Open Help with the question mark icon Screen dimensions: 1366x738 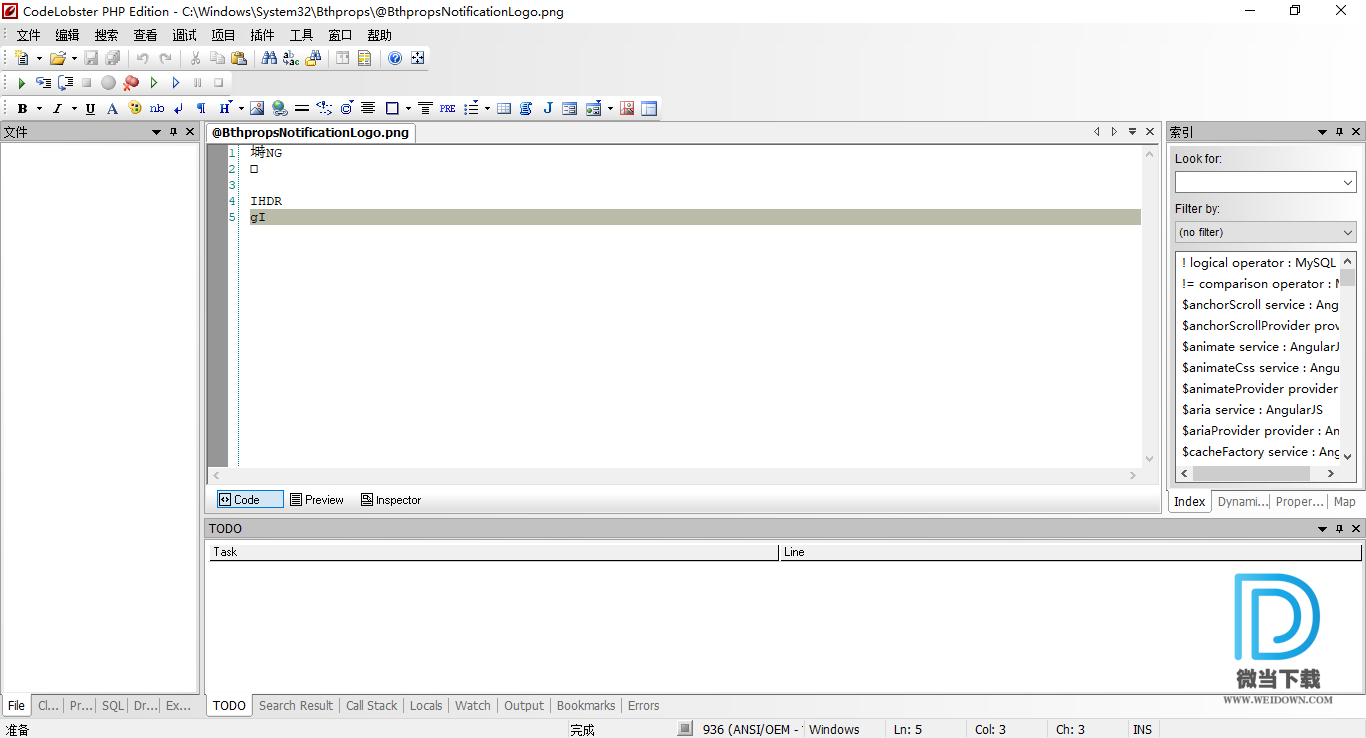pos(395,58)
